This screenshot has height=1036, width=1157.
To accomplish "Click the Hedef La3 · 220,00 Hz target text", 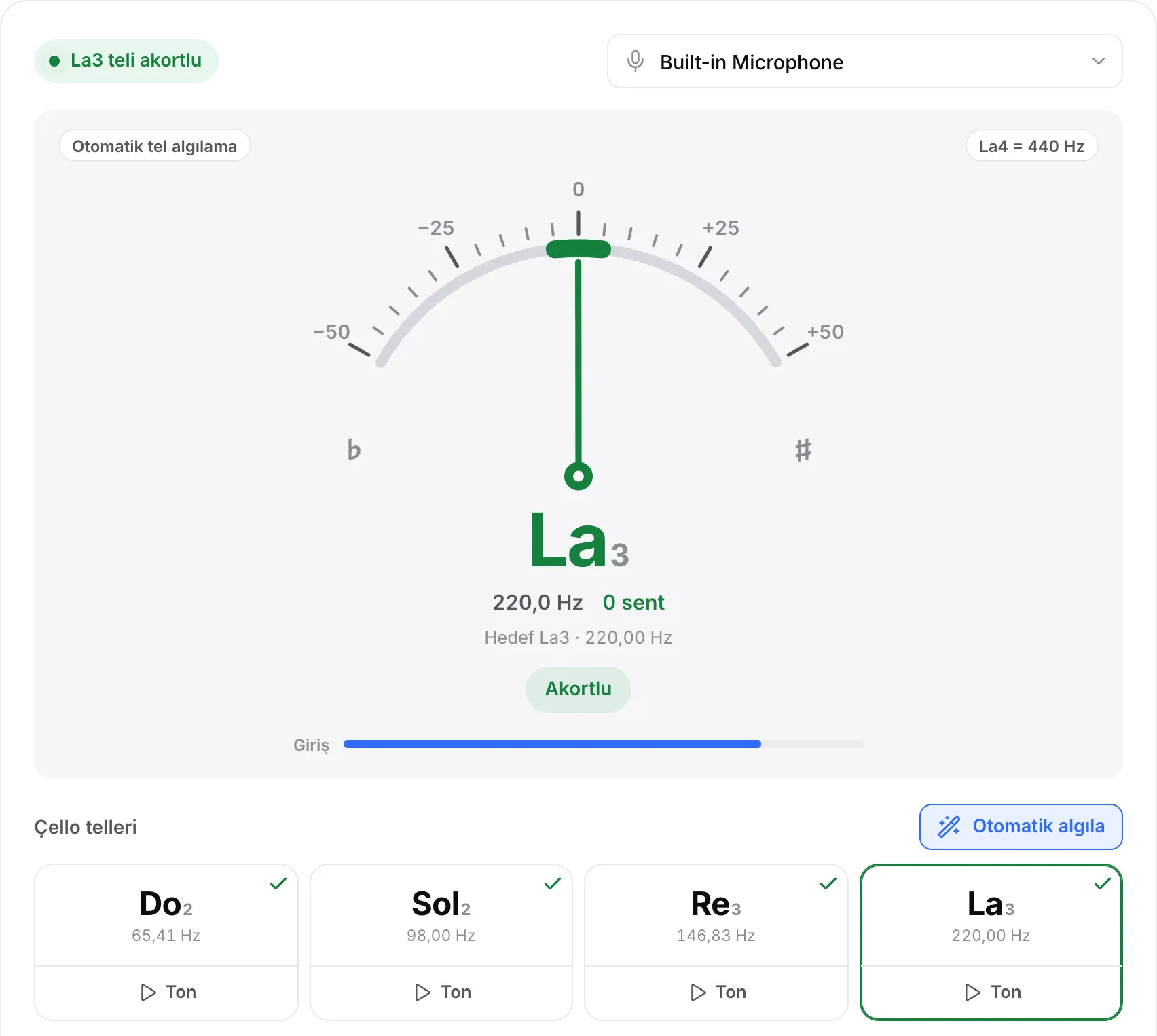I will click(x=578, y=637).
